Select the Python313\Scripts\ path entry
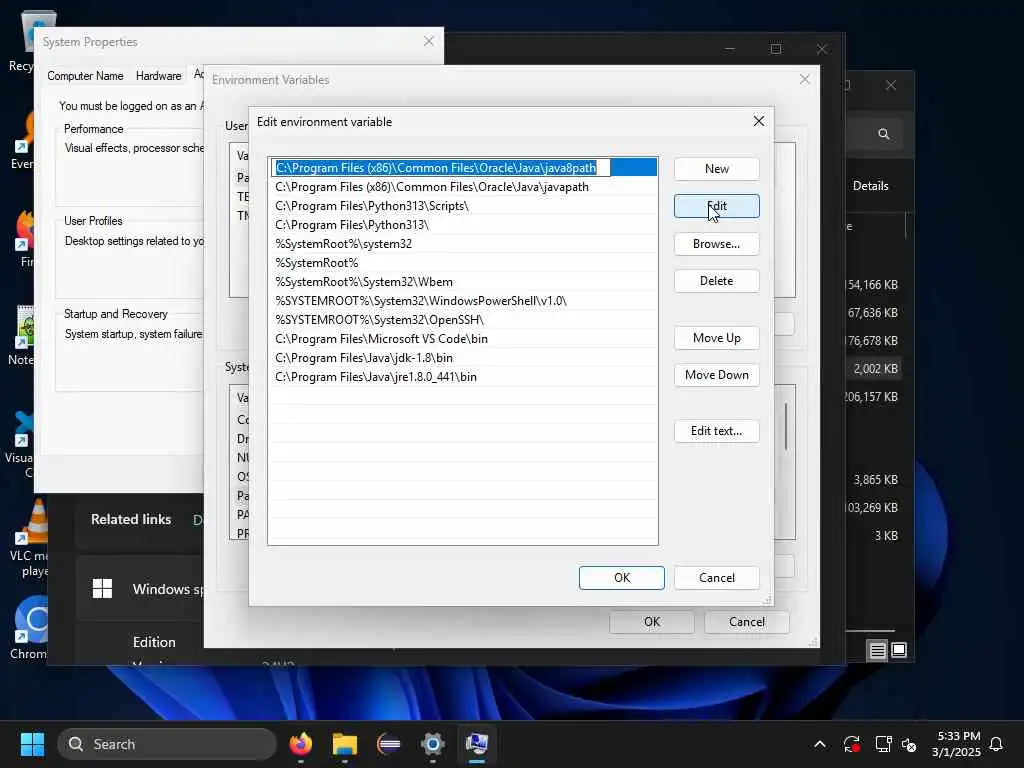 pos(462,206)
